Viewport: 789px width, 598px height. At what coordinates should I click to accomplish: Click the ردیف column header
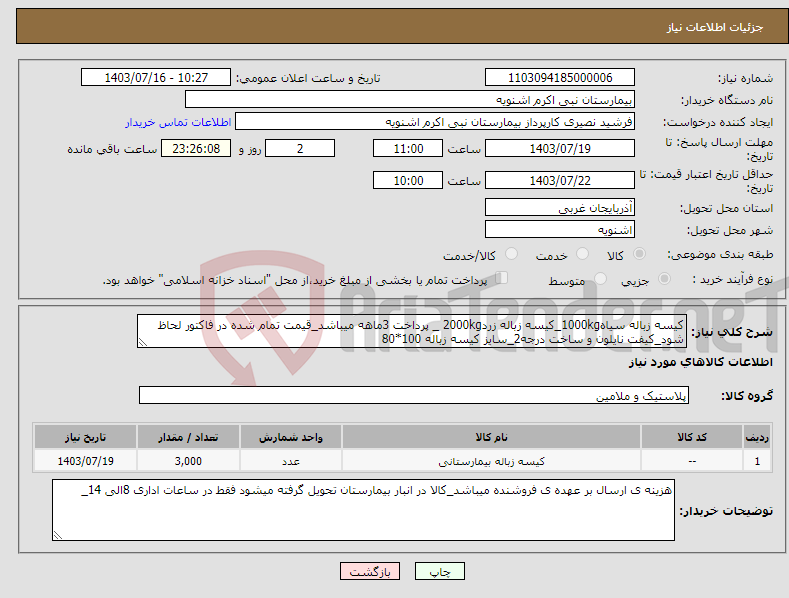[x=757, y=437]
